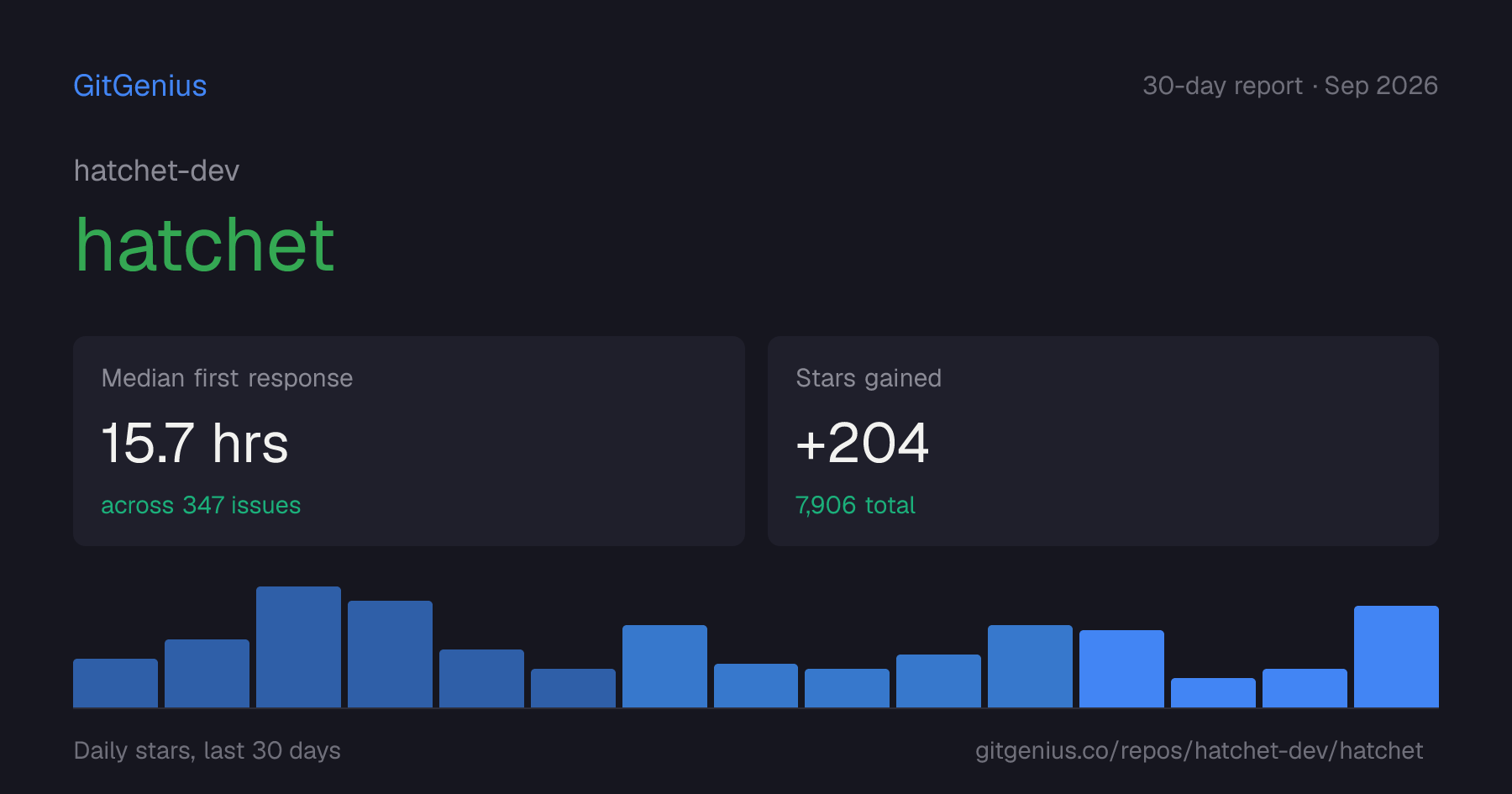1512x794 pixels.
Task: Click the last bright blue bar
Action: pyautogui.click(x=1396, y=656)
